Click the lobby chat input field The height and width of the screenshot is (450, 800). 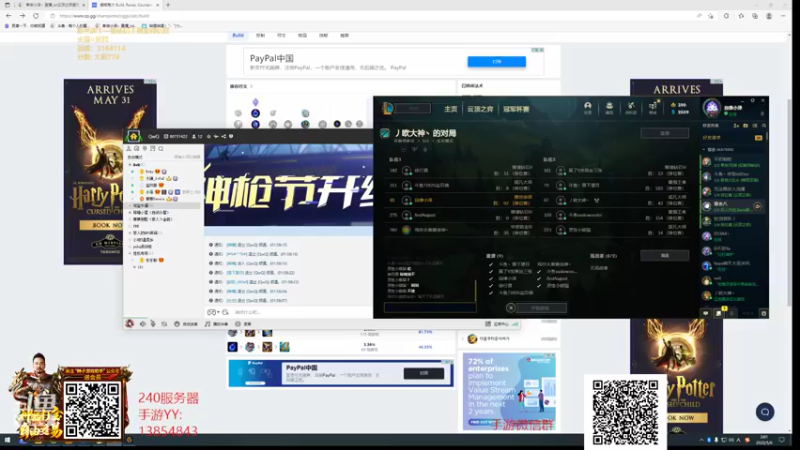tap(430, 307)
